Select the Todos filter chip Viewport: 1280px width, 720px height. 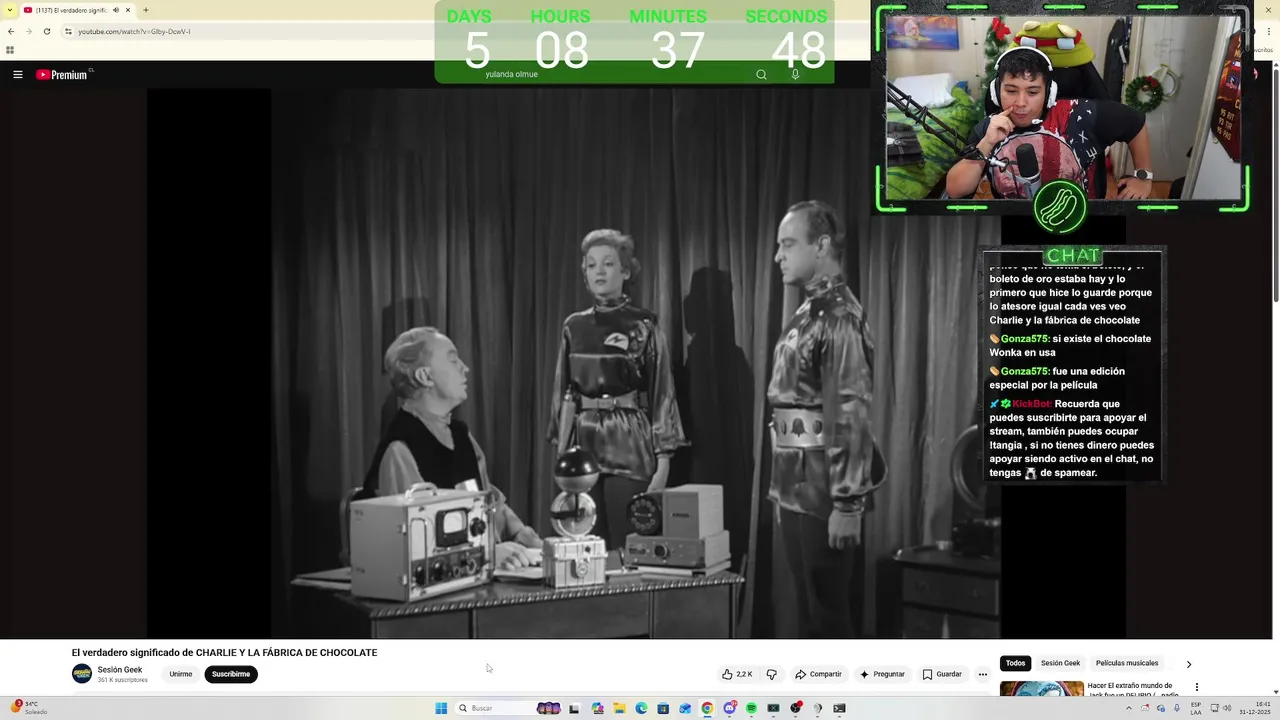pyautogui.click(x=1015, y=663)
